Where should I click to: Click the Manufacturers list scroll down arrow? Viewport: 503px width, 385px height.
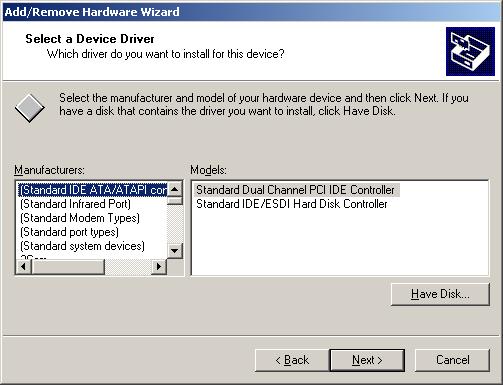point(175,251)
